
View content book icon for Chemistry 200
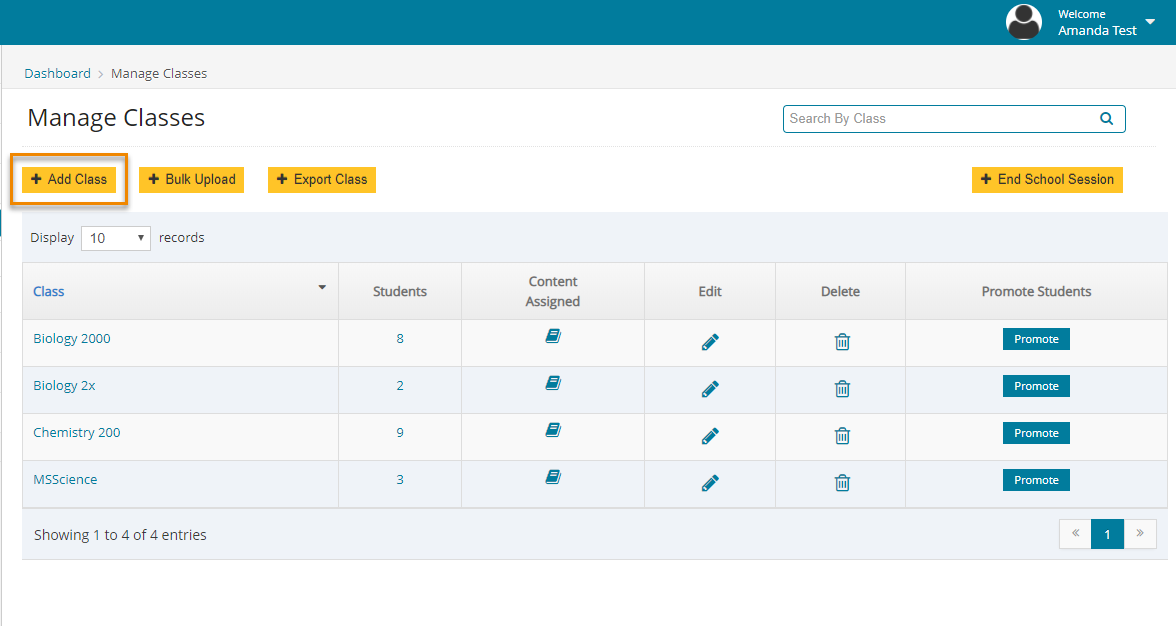553,430
